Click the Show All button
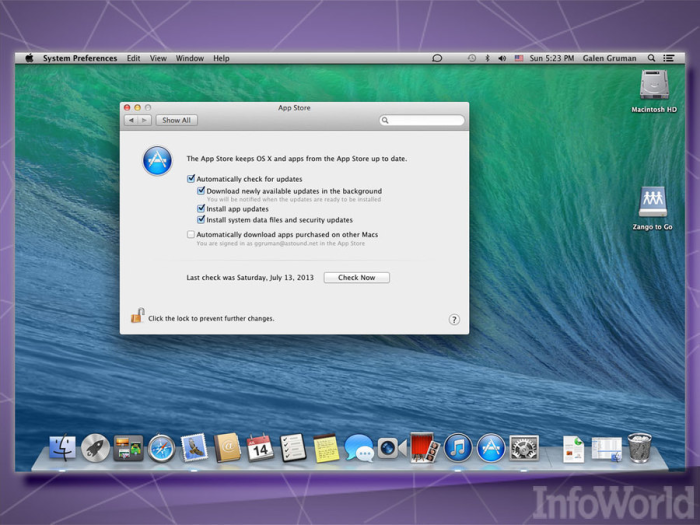Screen dimensions: 700x525 click(x=176, y=120)
